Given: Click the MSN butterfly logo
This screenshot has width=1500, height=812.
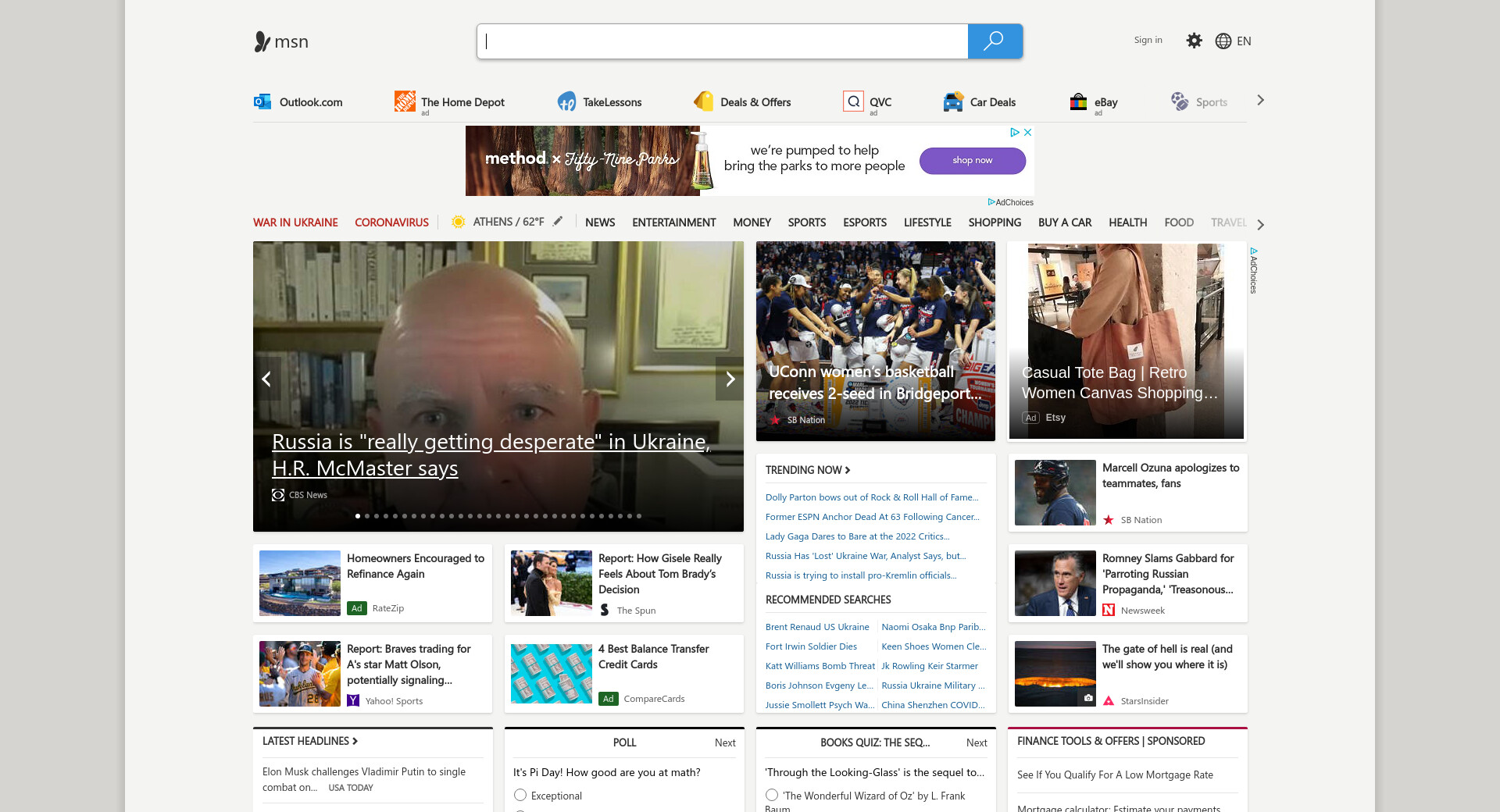Looking at the screenshot, I should pos(262,41).
